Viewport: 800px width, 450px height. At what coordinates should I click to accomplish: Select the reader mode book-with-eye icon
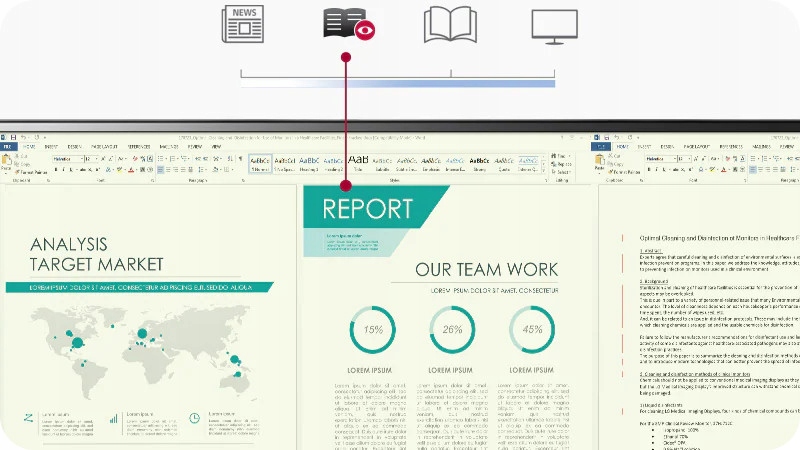tap(349, 23)
